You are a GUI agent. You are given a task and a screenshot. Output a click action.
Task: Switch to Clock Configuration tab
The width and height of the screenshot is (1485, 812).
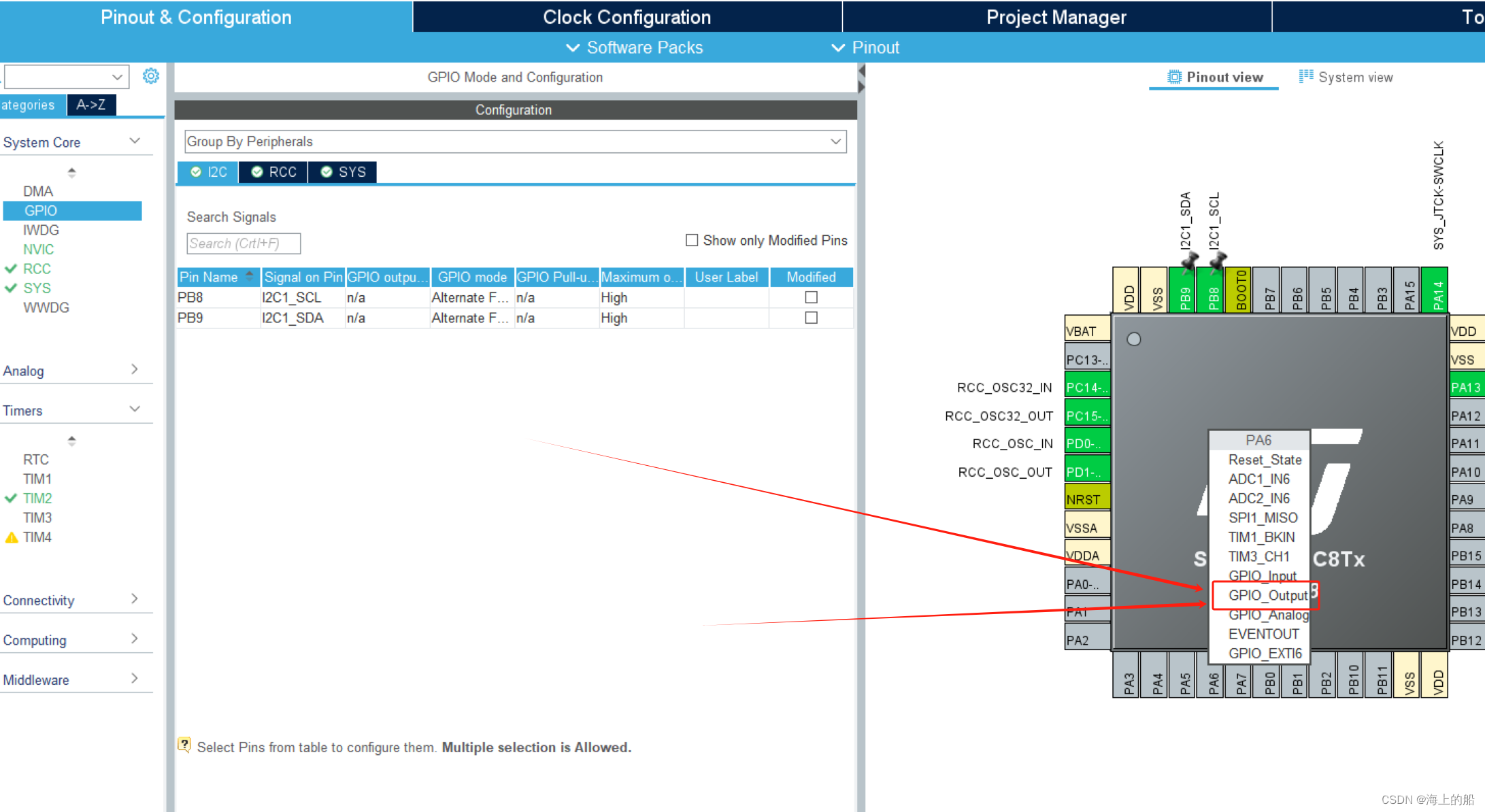pos(627,17)
